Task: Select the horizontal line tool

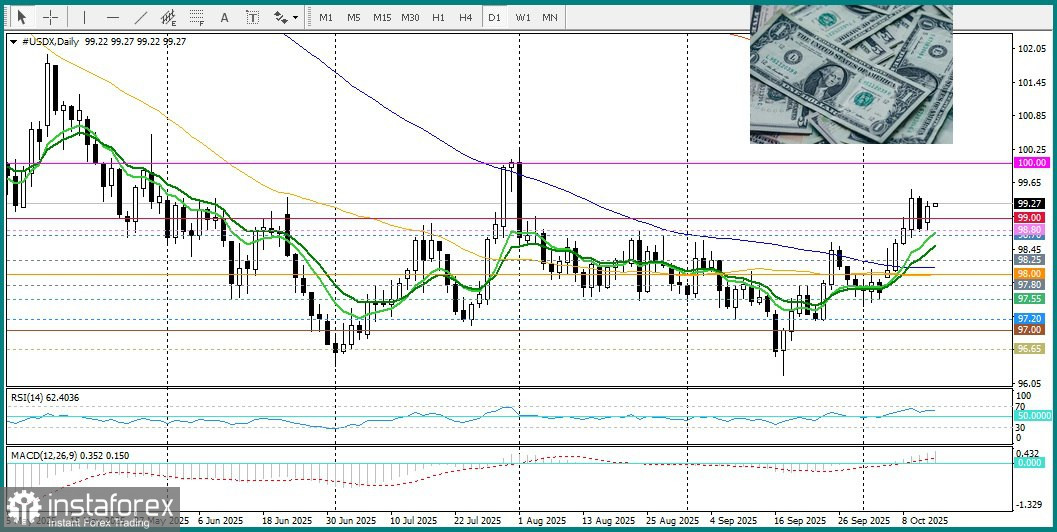Action: click(x=113, y=18)
